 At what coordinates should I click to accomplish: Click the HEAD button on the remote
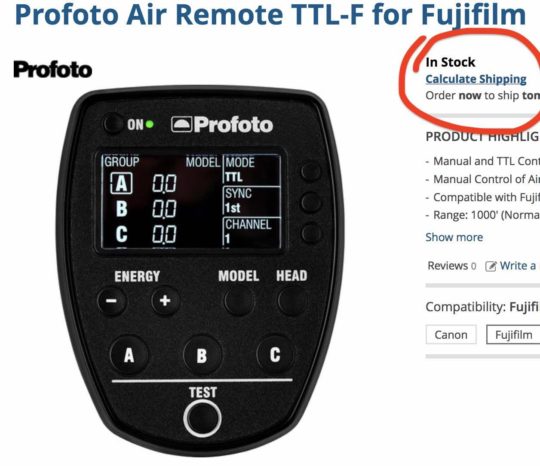(x=292, y=301)
